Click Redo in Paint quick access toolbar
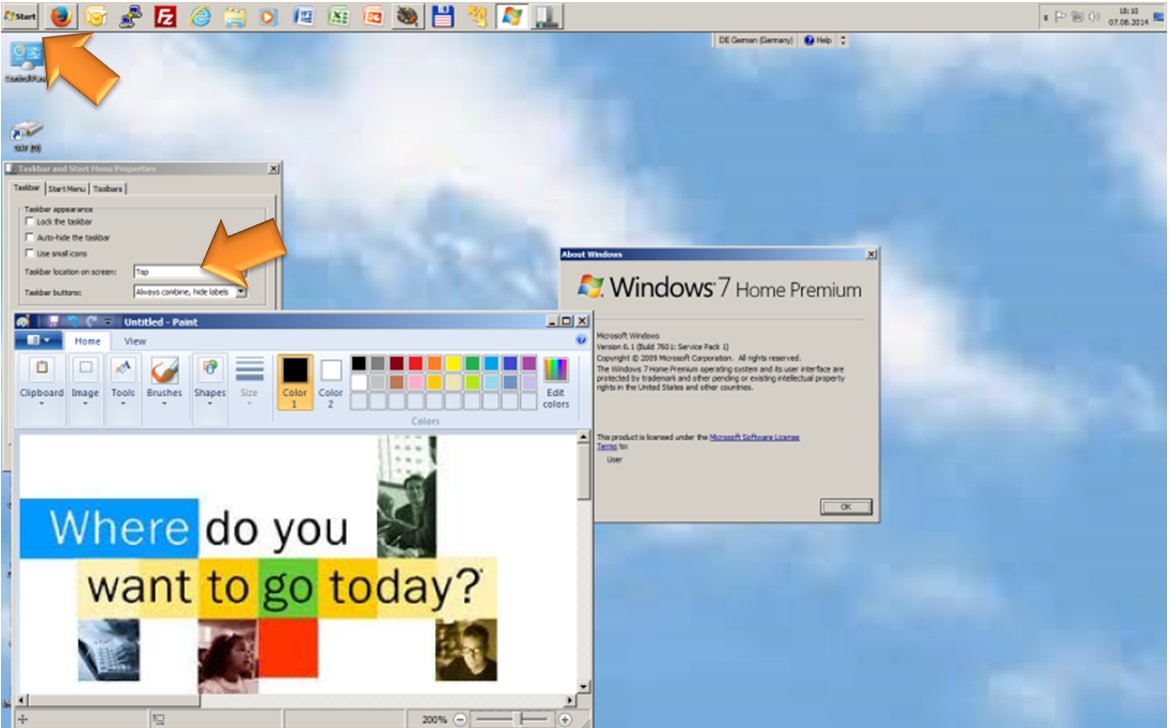Image resolution: width=1170 pixels, height=728 pixels. [x=91, y=321]
